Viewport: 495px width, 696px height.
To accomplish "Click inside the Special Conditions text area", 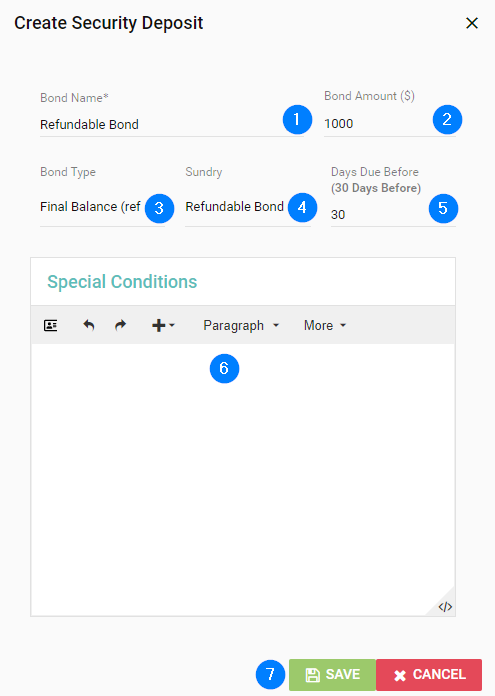I will (x=243, y=479).
